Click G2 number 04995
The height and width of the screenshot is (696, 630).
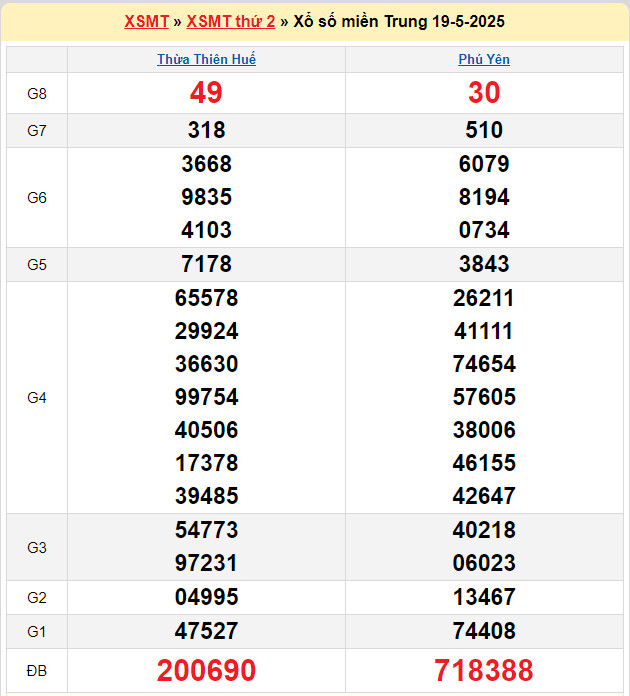(206, 597)
